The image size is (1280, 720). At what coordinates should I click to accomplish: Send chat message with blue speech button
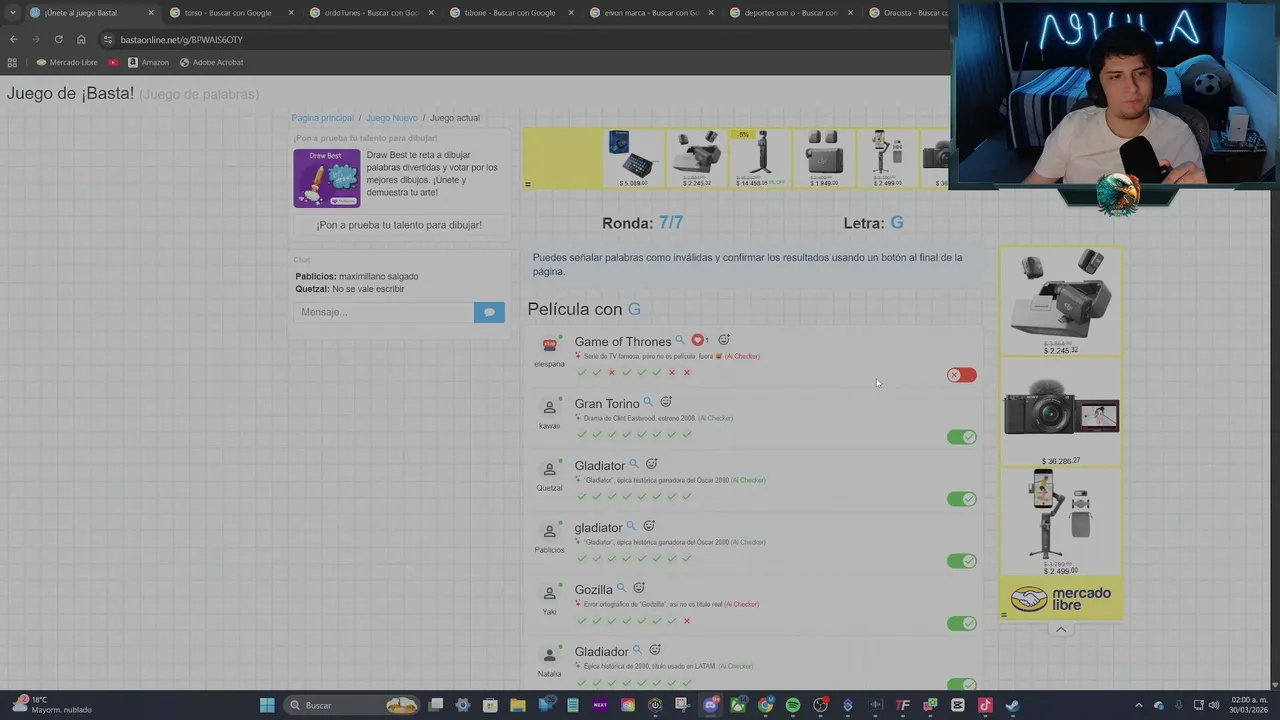pos(489,312)
